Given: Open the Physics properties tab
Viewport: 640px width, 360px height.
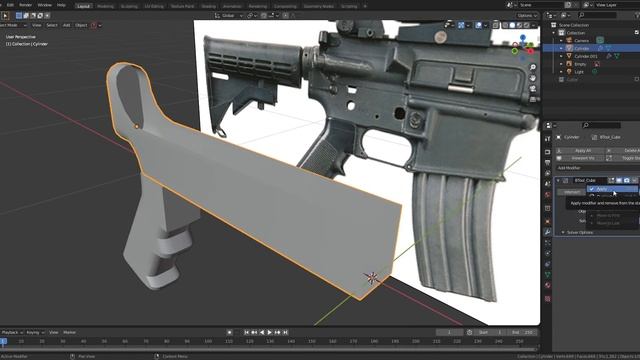Looking at the screenshot, I should click(547, 253).
